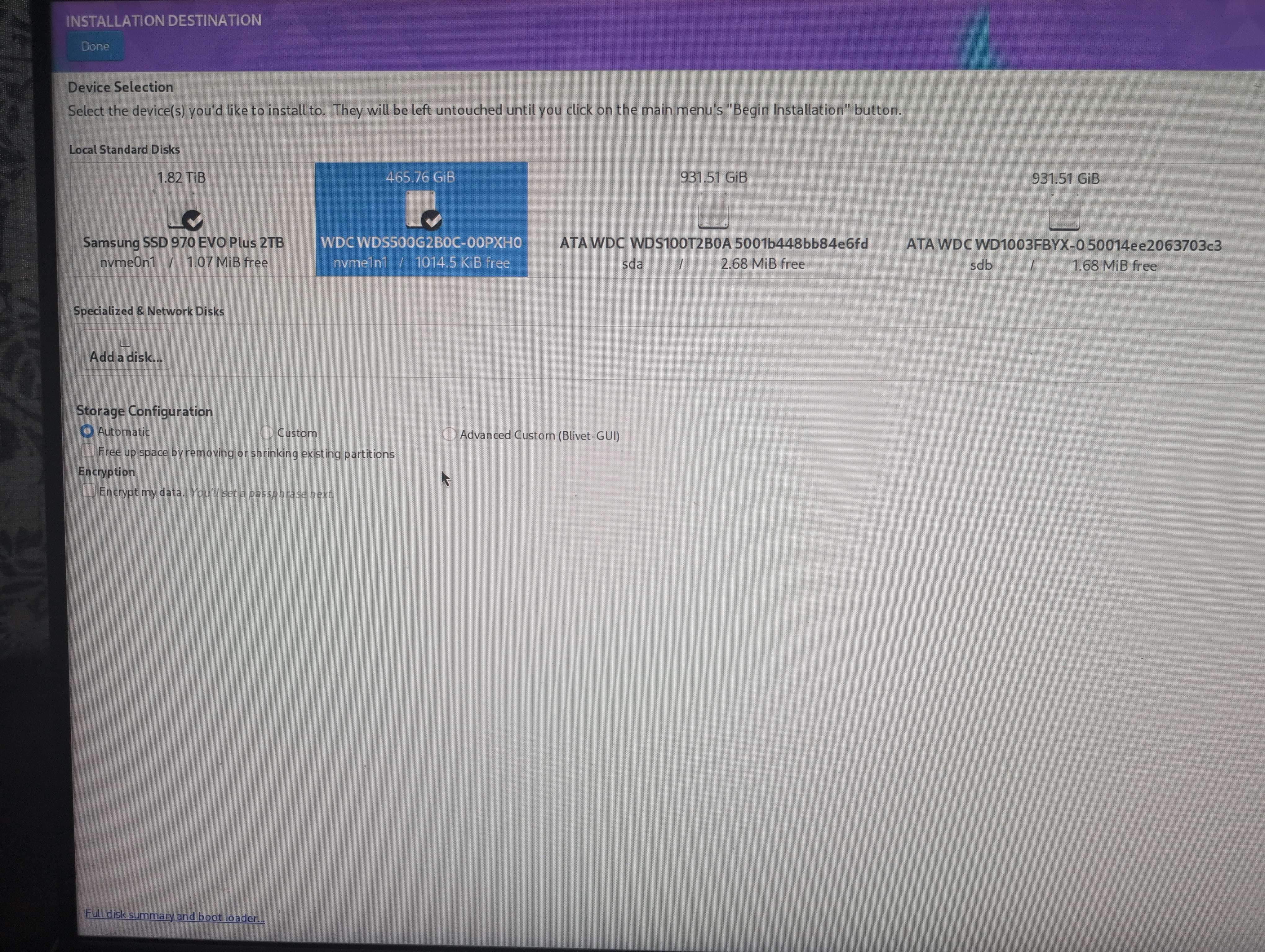Image resolution: width=1265 pixels, height=952 pixels.
Task: Open Full disk summary and boot loader link
Action: pos(175,915)
